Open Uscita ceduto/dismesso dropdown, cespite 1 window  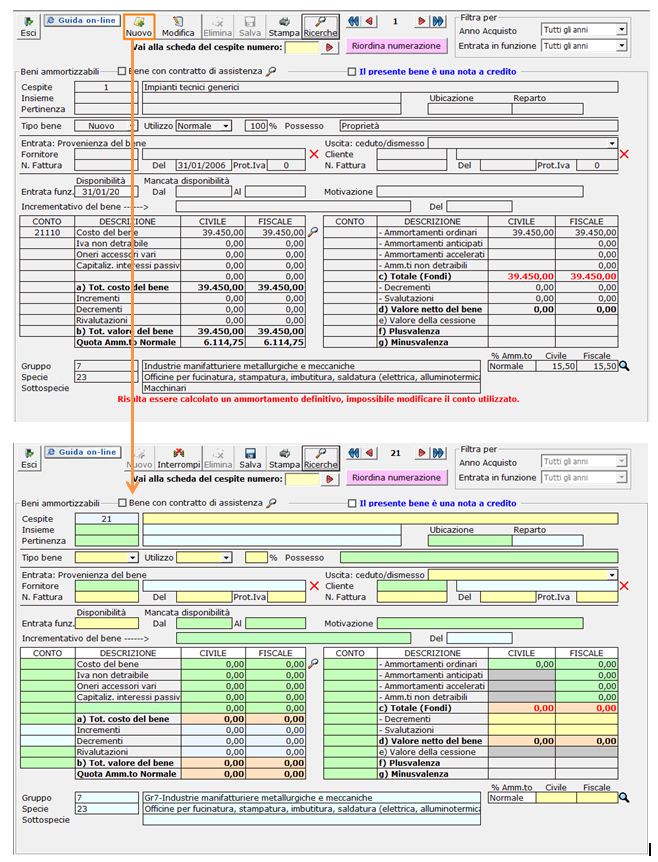coord(612,143)
